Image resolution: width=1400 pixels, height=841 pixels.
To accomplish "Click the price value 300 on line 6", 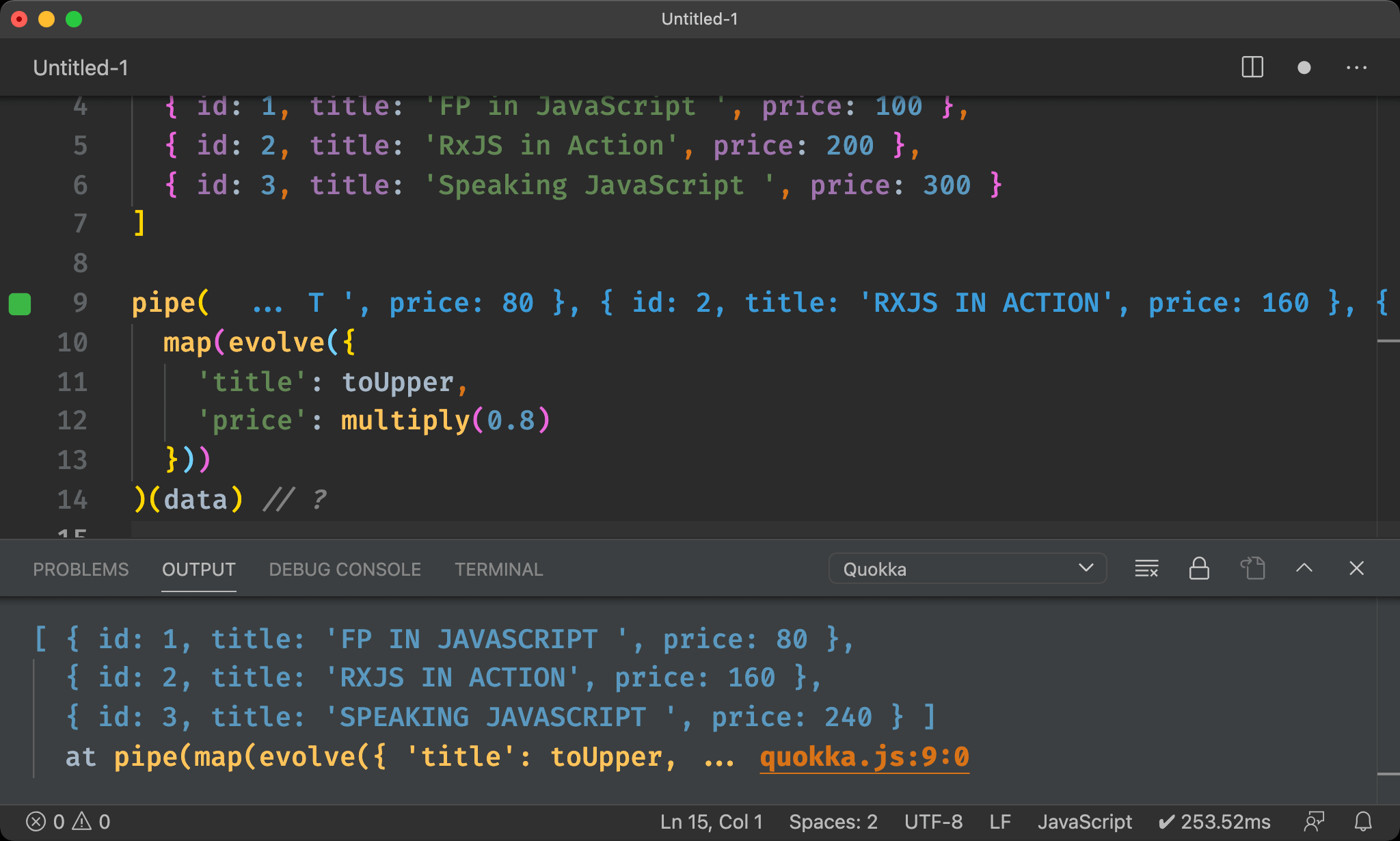I will tap(947, 185).
